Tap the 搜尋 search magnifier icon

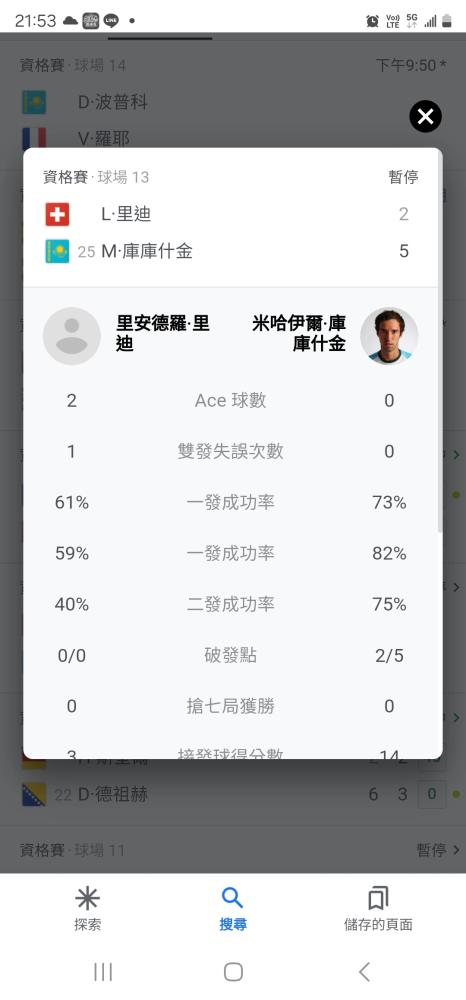click(x=233, y=898)
